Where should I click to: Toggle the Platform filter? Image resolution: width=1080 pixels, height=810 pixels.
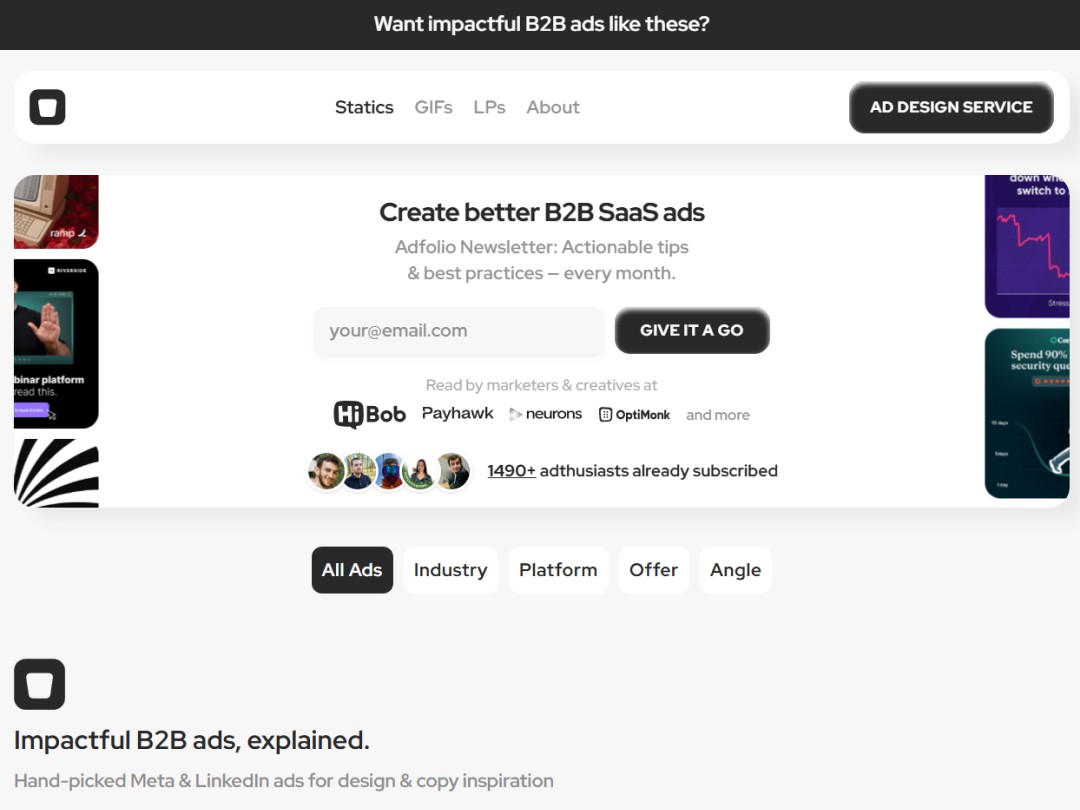point(558,570)
